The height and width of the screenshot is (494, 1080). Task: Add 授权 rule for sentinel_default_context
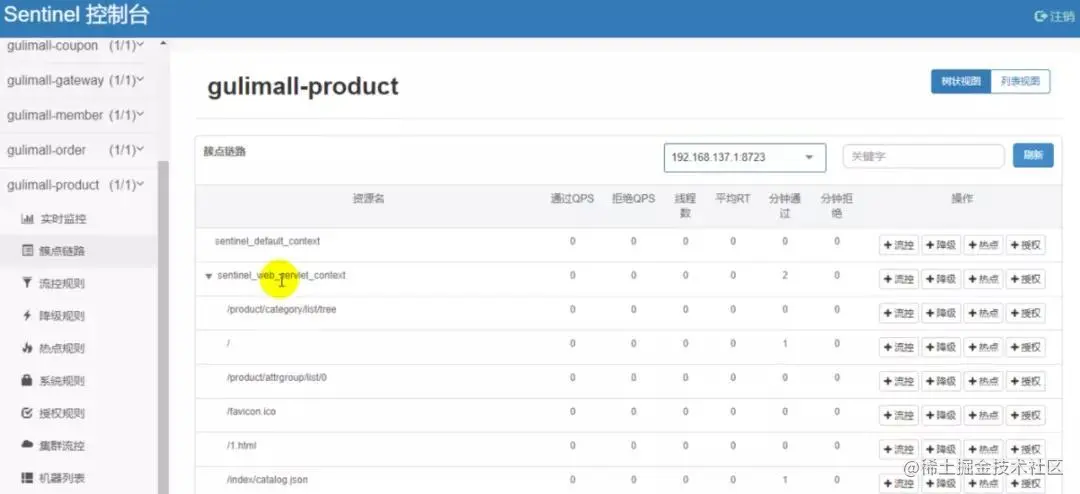click(x=1026, y=245)
